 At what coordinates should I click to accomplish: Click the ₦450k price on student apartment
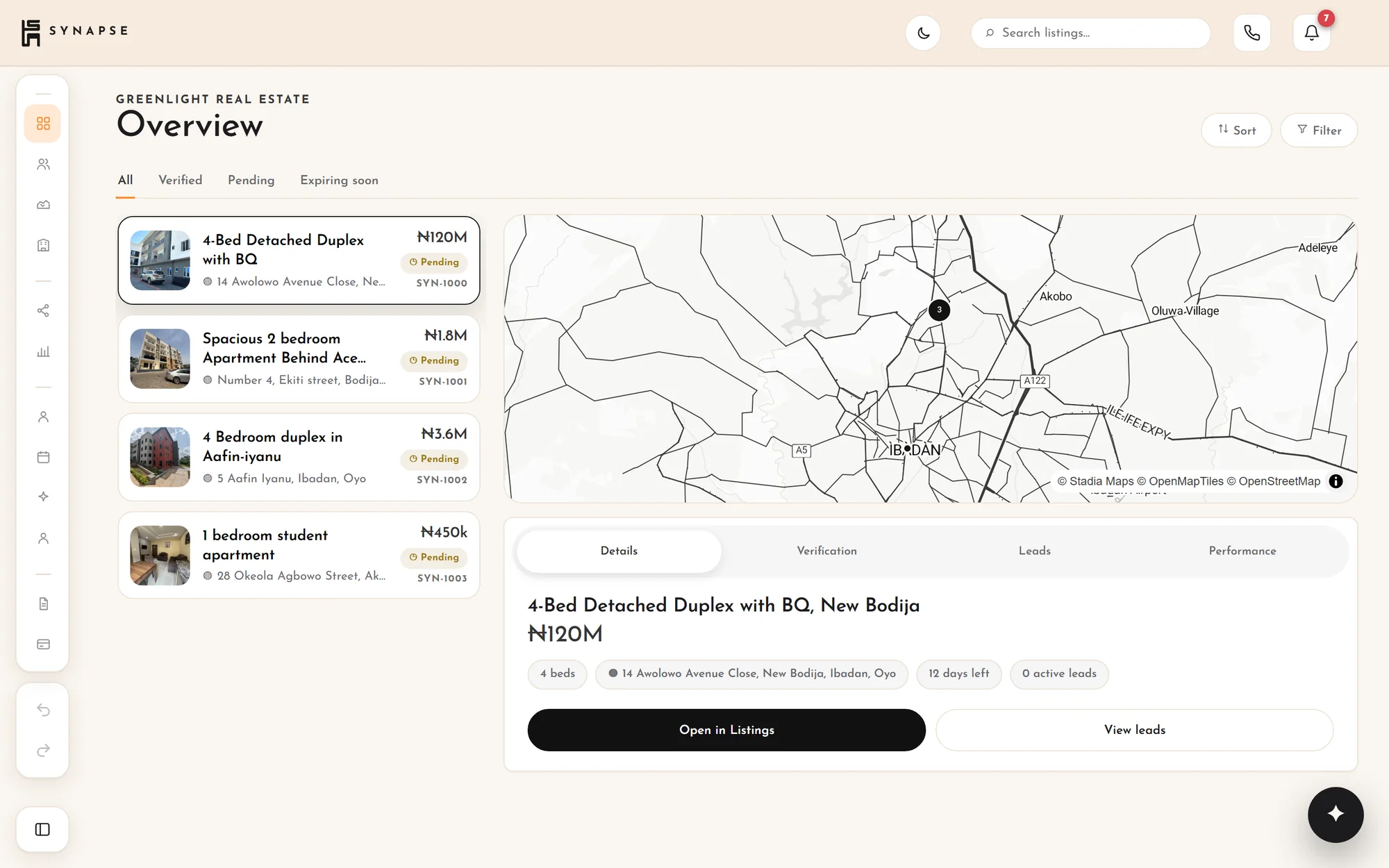click(x=444, y=532)
